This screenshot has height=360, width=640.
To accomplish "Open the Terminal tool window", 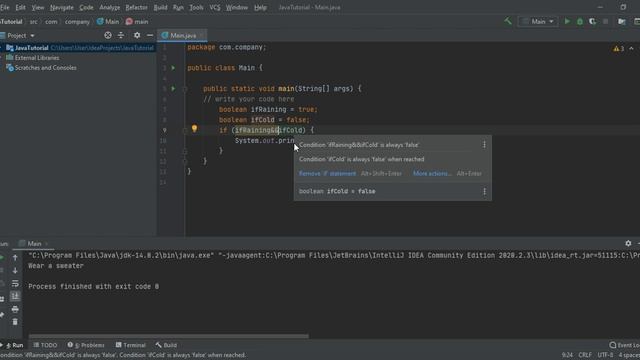I will [131, 345].
